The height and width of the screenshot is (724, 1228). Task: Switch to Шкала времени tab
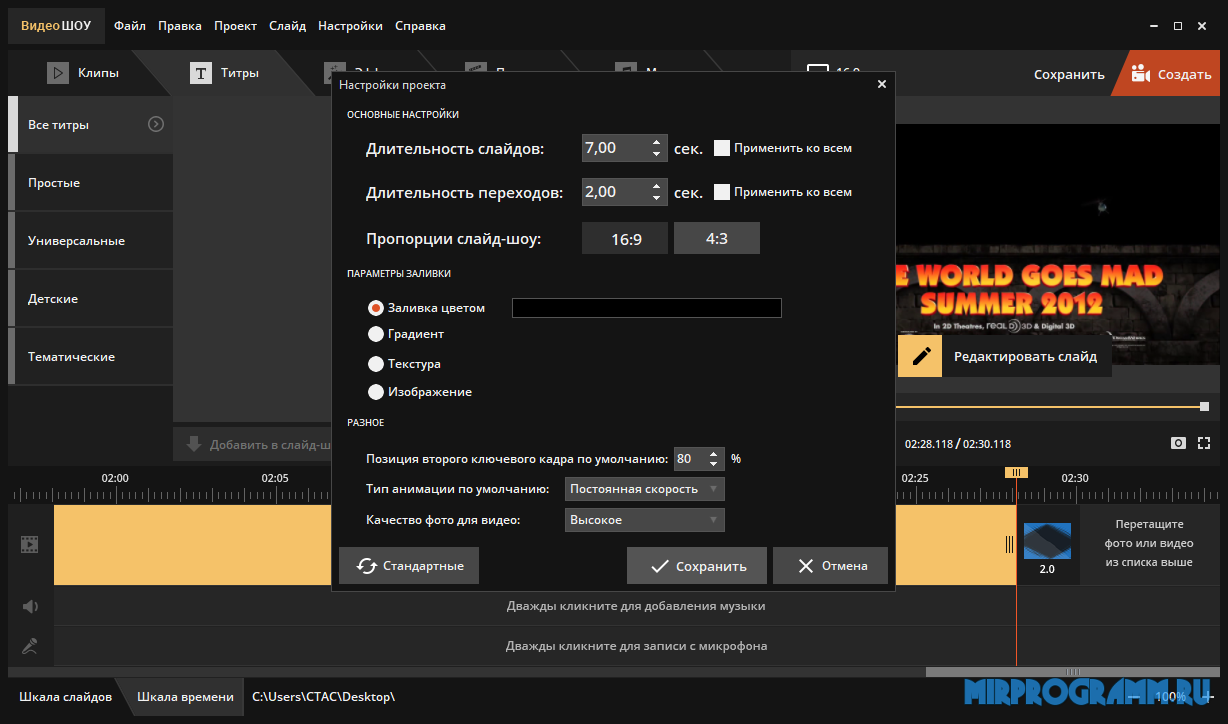pyautogui.click(x=185, y=697)
